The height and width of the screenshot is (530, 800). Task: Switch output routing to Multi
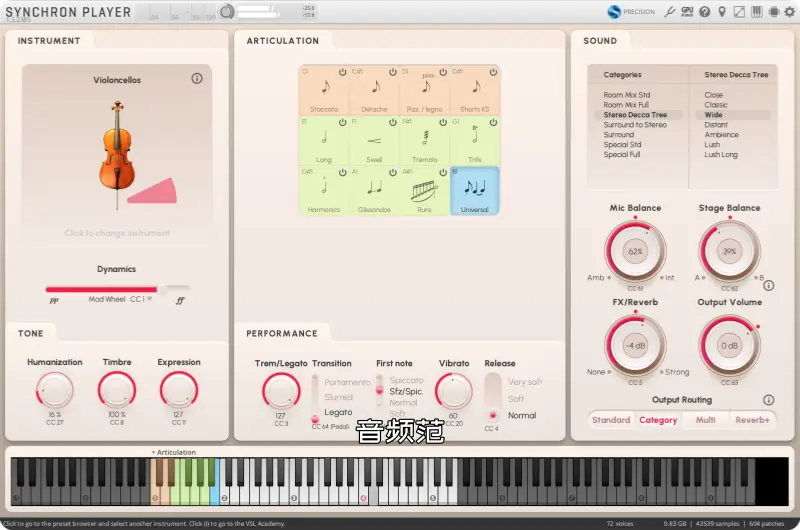706,420
